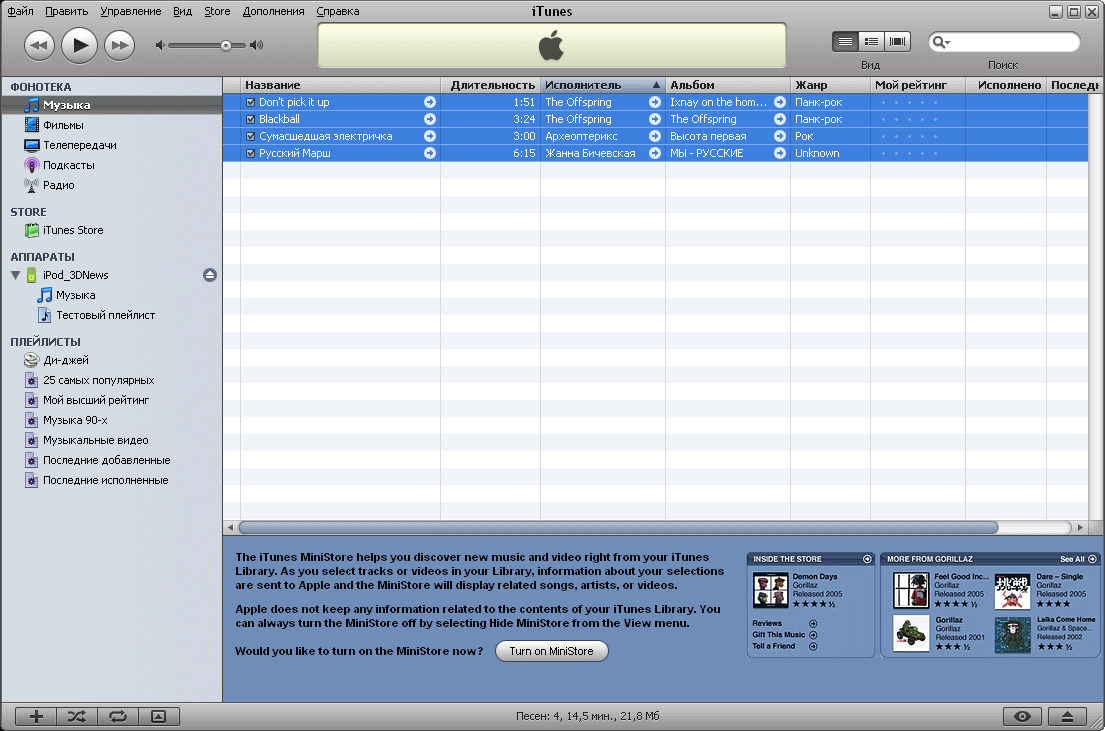Sort by the Название column header
Viewport: 1105px width, 731px height.
point(340,85)
